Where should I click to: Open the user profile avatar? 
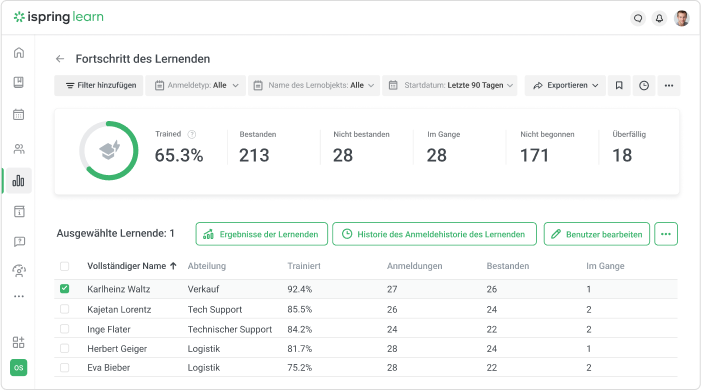pyautogui.click(x=682, y=18)
